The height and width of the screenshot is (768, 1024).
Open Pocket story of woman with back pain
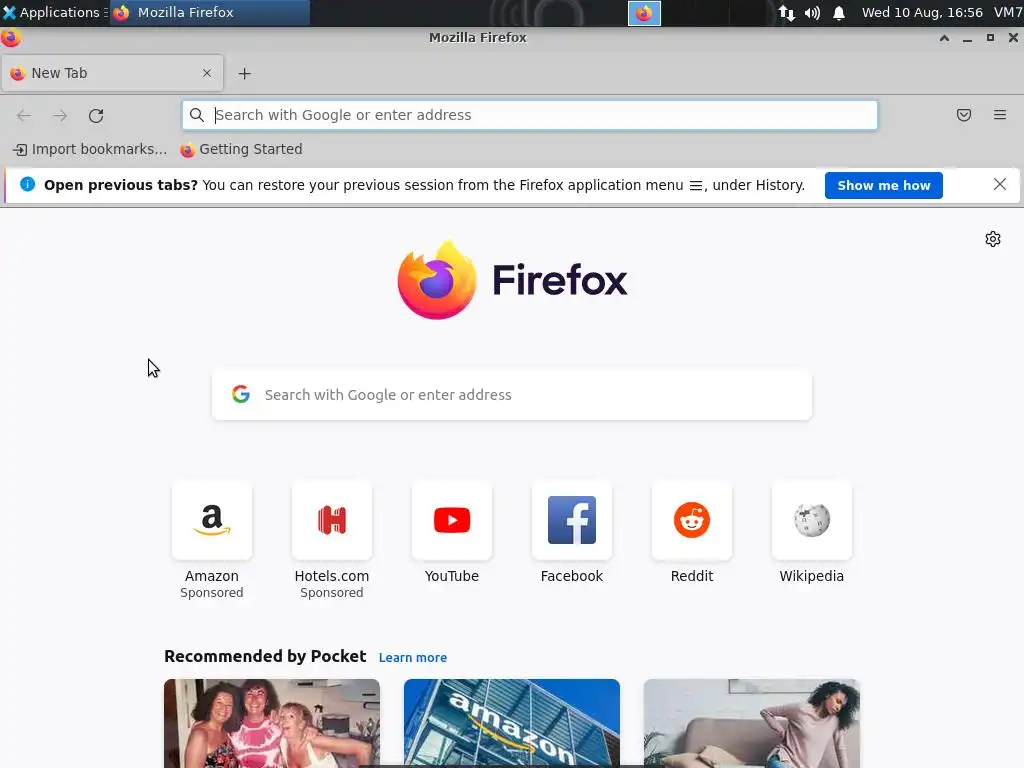click(x=751, y=723)
